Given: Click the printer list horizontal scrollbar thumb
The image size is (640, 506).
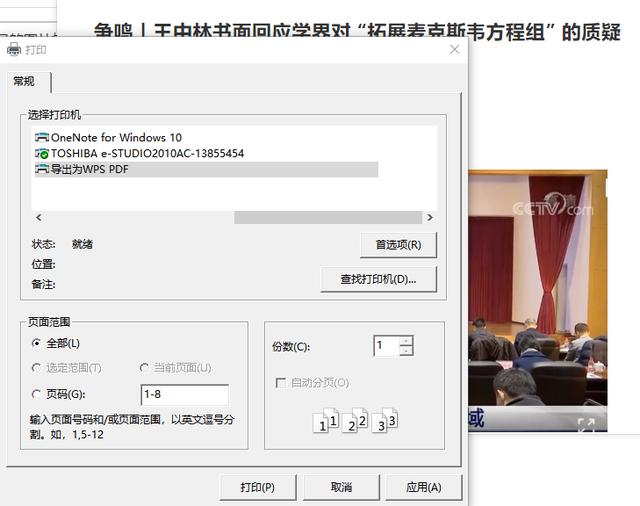Looking at the screenshot, I should tap(328, 217).
